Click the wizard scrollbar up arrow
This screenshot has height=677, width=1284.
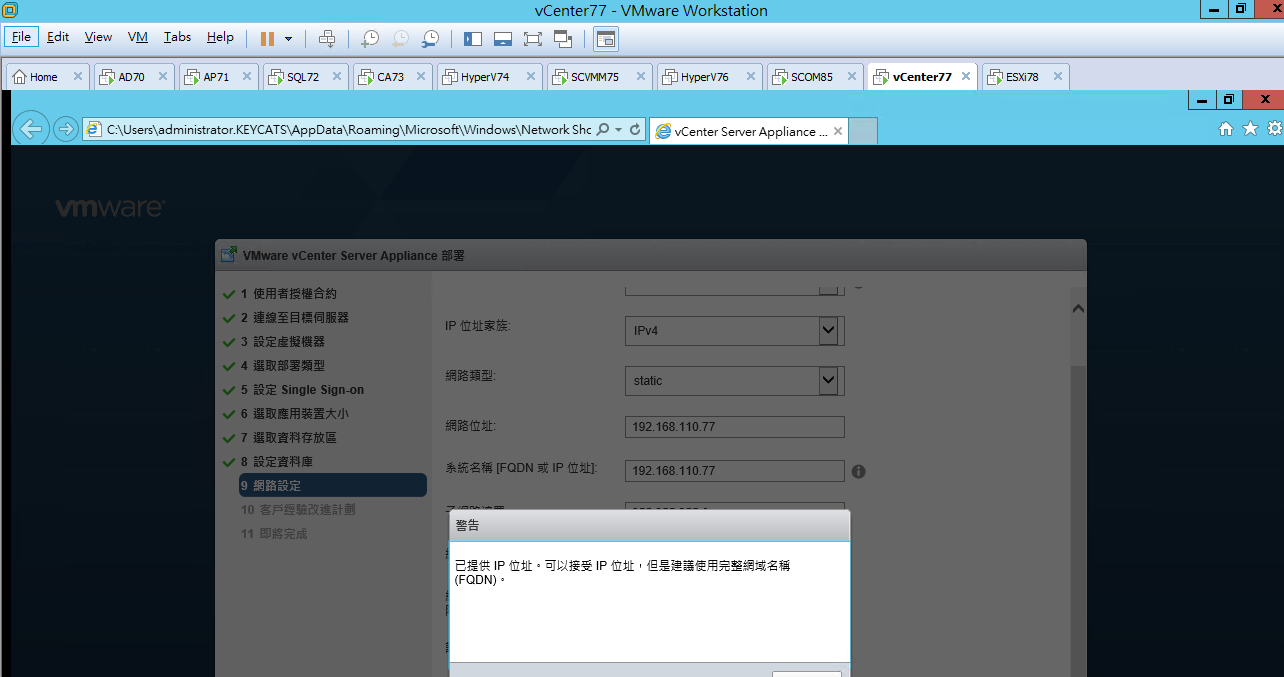[x=1077, y=310]
